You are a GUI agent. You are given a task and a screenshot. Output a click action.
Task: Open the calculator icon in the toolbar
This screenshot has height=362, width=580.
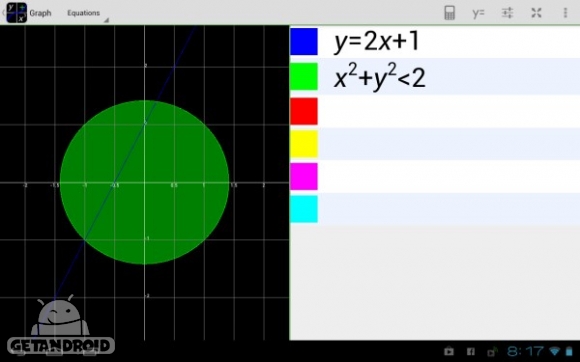pos(449,13)
